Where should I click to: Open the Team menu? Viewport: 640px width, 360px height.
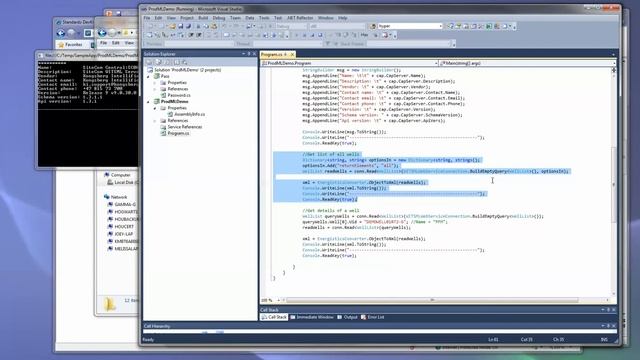point(235,18)
